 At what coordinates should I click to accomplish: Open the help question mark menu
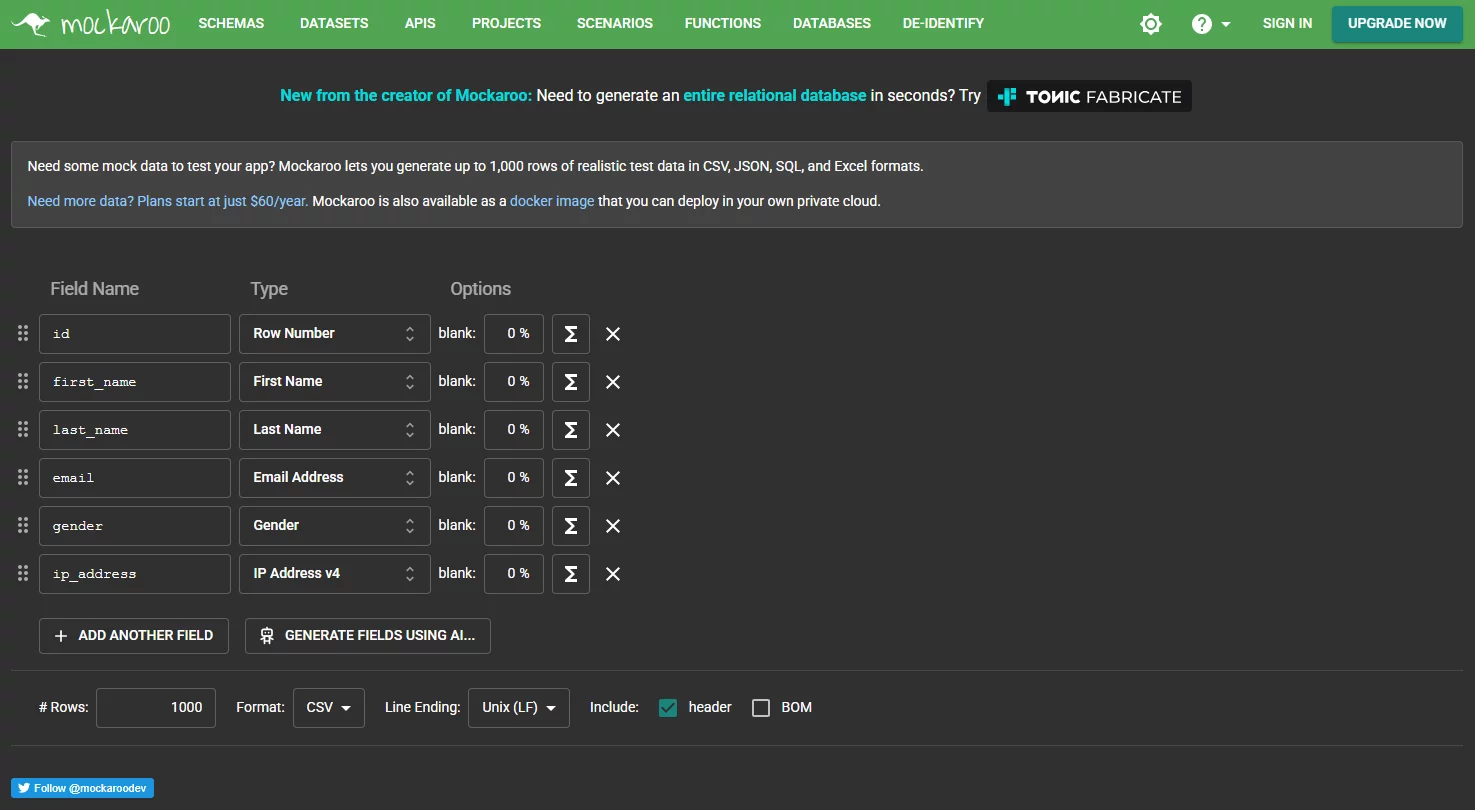coord(1210,24)
